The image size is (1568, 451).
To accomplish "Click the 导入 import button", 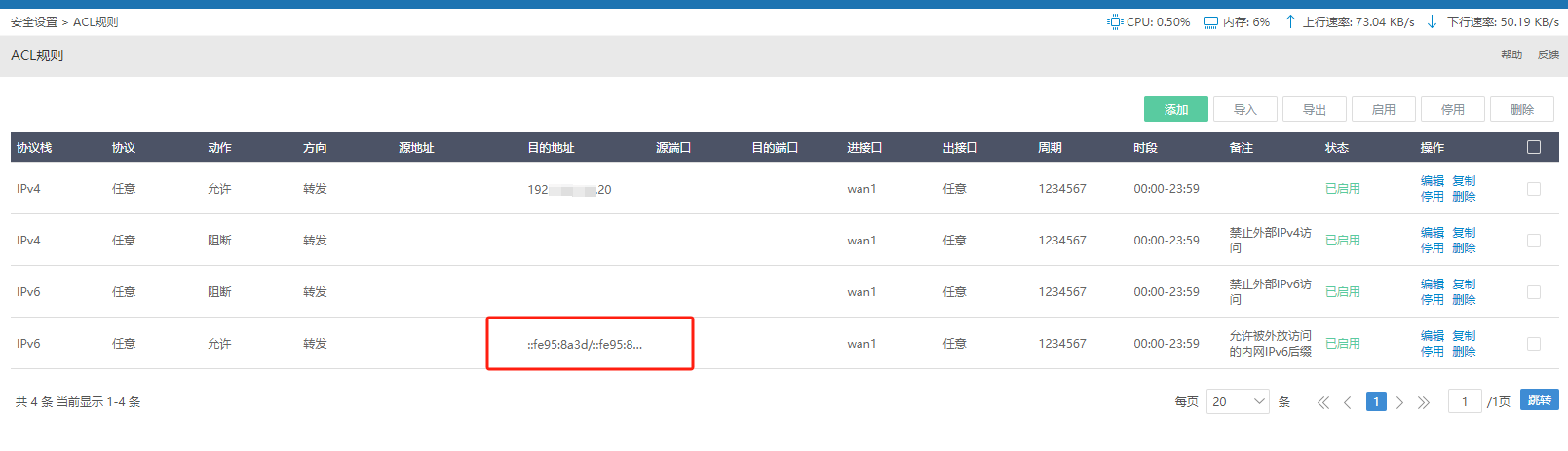I will pyautogui.click(x=1244, y=109).
